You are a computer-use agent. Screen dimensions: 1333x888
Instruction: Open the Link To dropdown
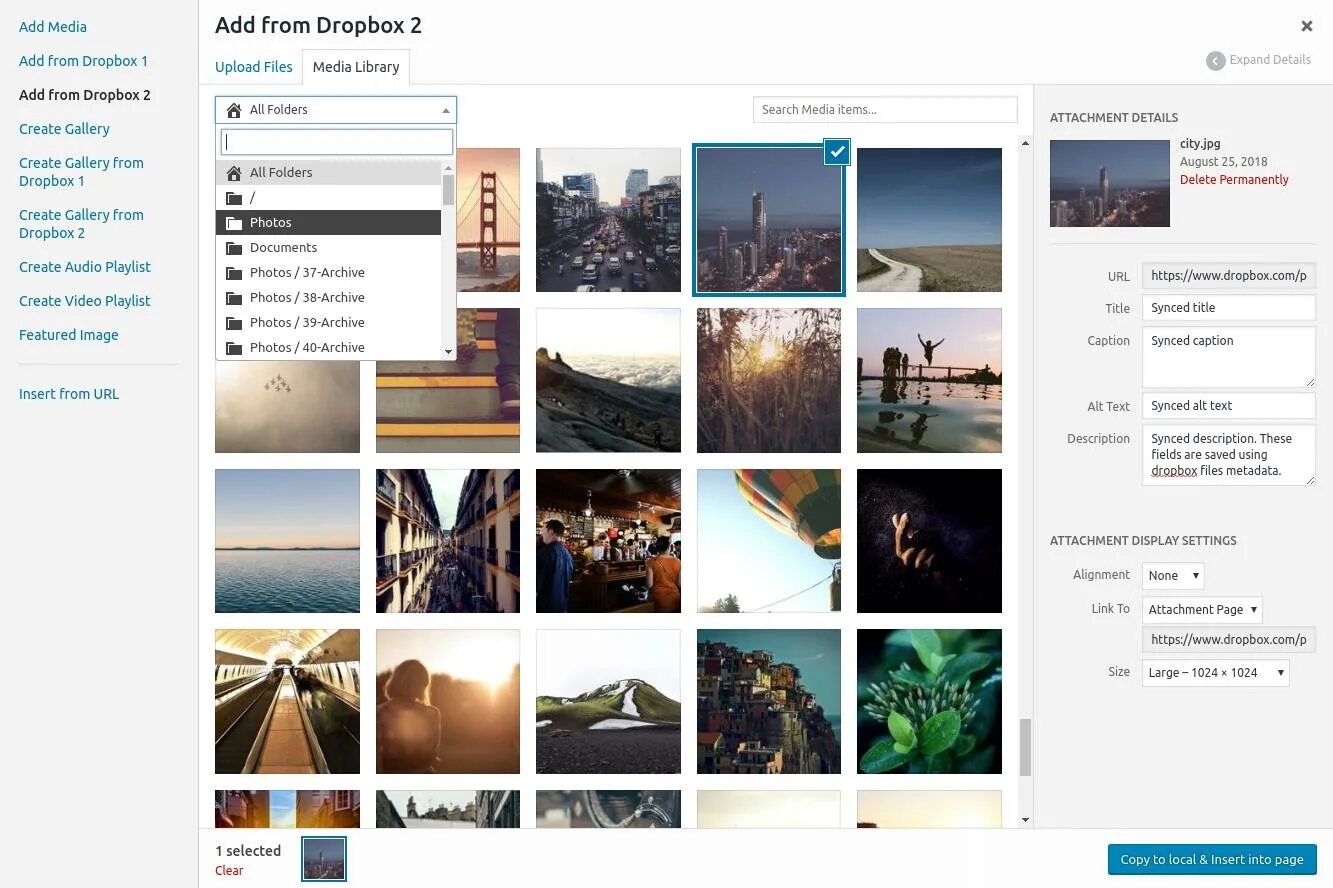pyautogui.click(x=1202, y=609)
